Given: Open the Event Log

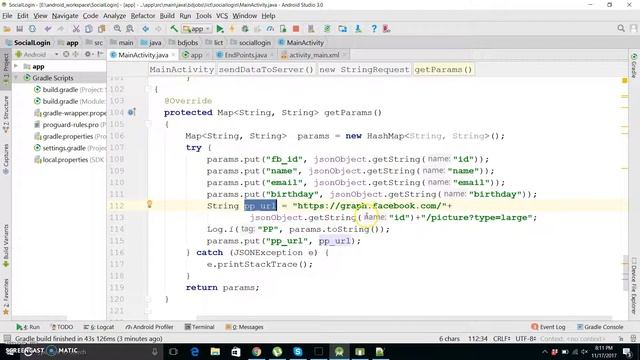Looking at the screenshot, I should pos(548,327).
